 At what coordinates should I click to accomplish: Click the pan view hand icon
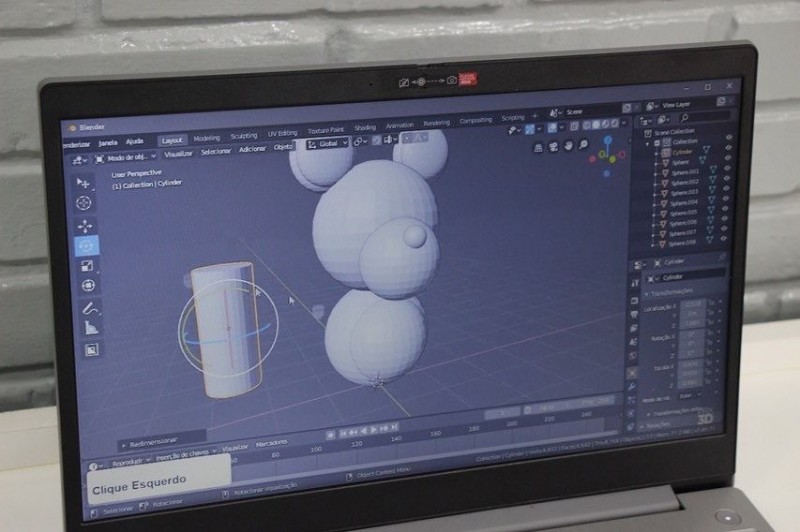tap(568, 146)
